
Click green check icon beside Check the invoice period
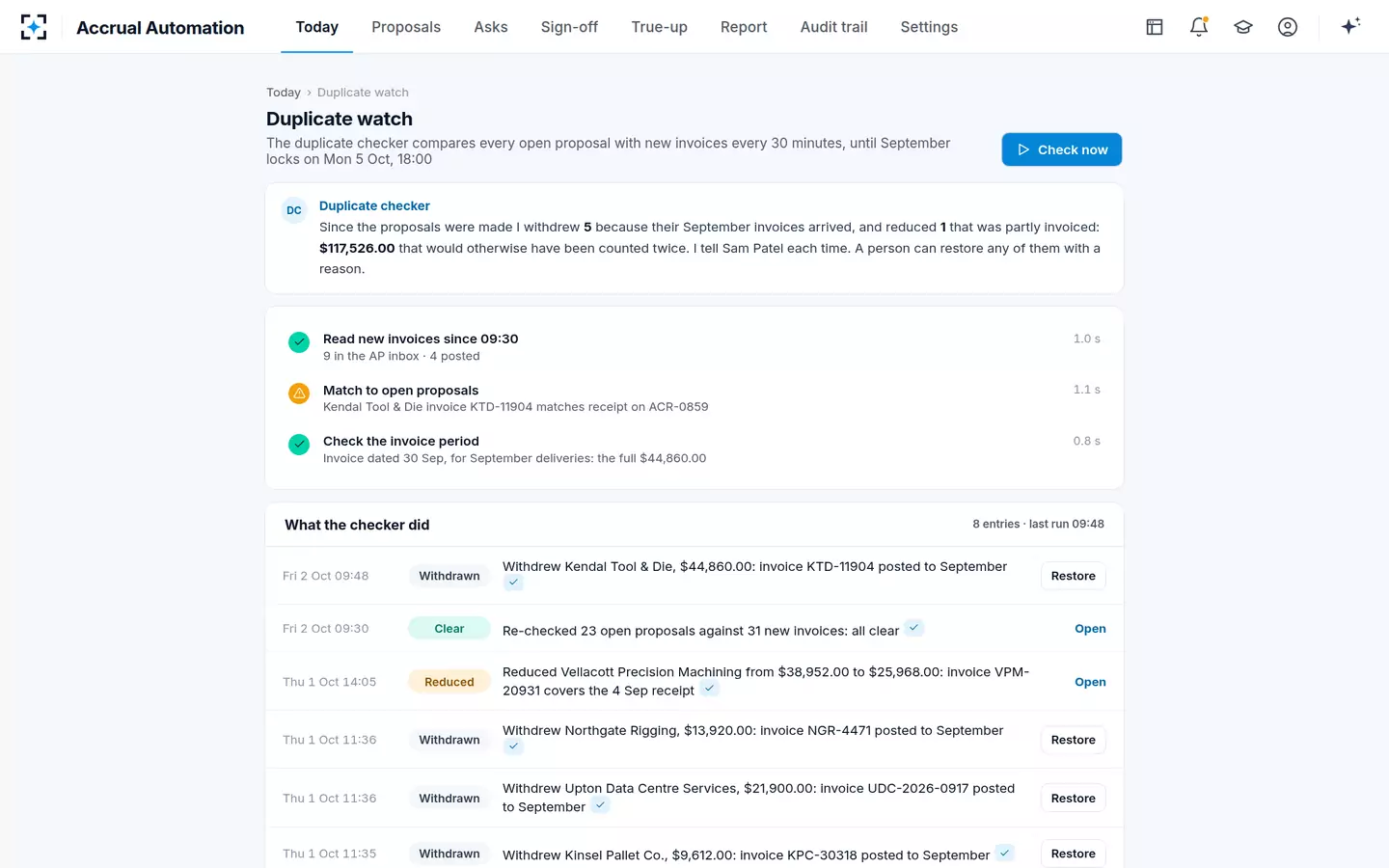point(299,445)
